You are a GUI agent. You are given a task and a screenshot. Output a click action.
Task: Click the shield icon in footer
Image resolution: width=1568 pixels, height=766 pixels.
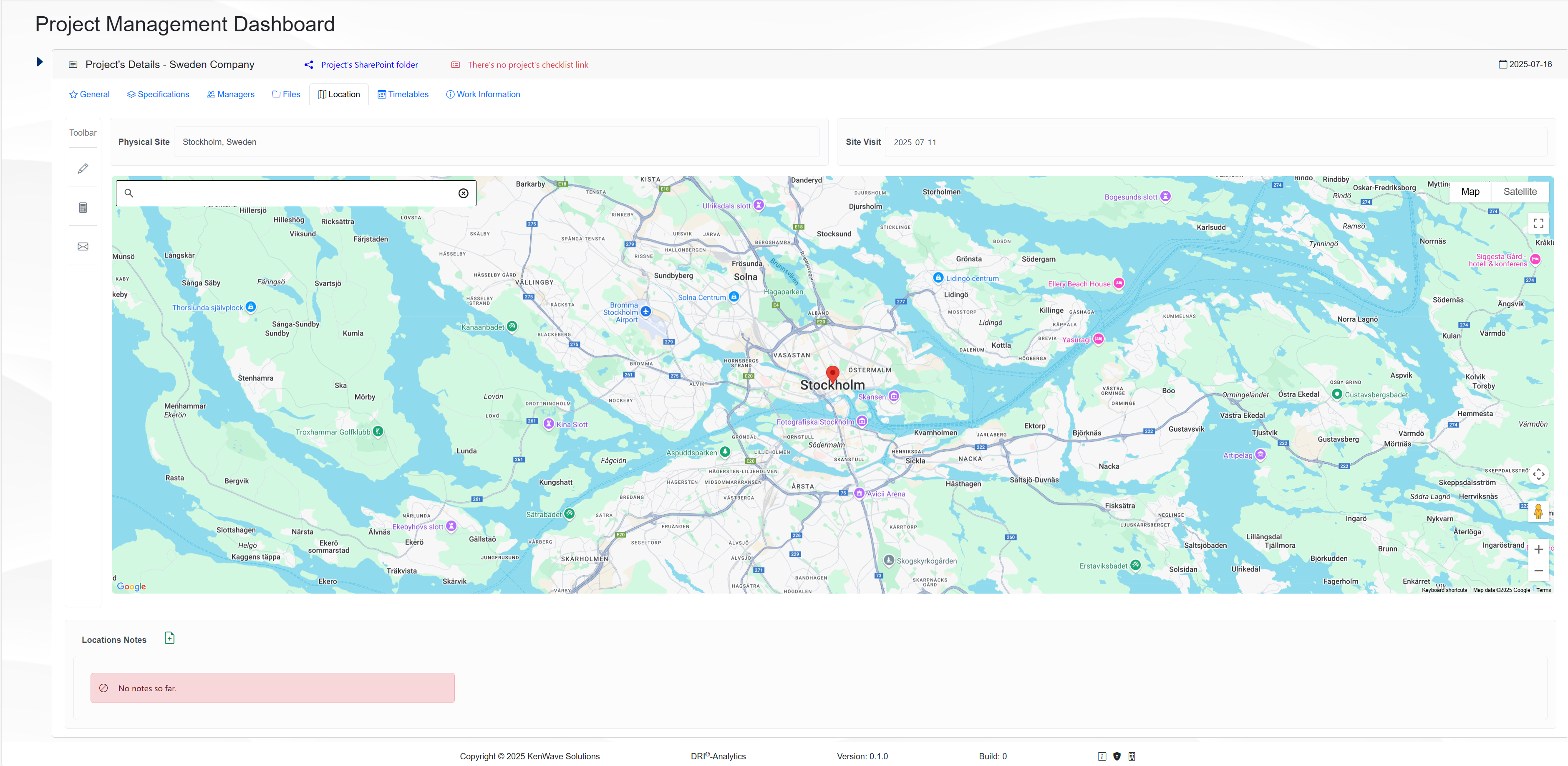tap(1117, 756)
